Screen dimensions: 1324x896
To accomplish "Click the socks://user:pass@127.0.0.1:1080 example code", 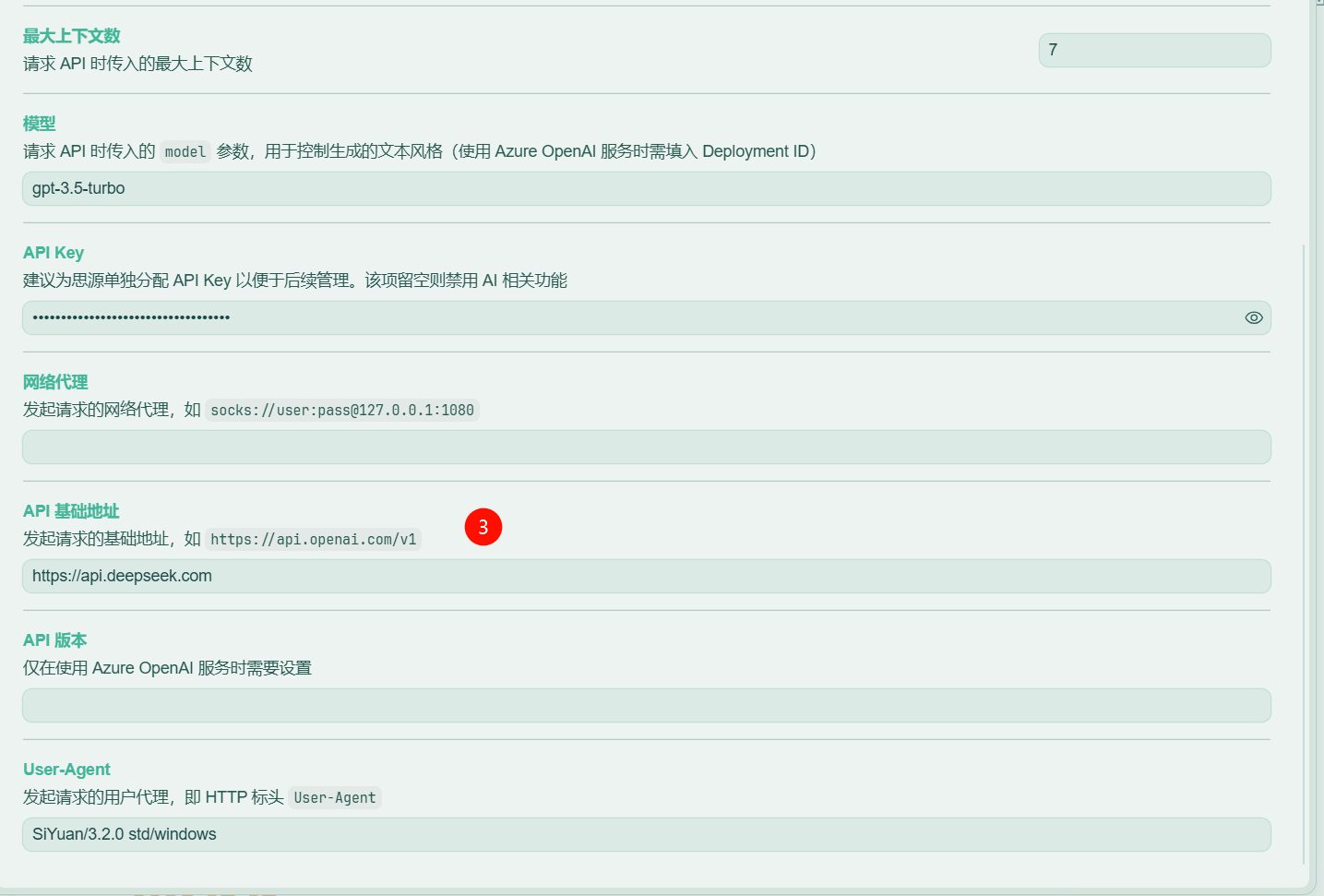I will click(x=342, y=411).
